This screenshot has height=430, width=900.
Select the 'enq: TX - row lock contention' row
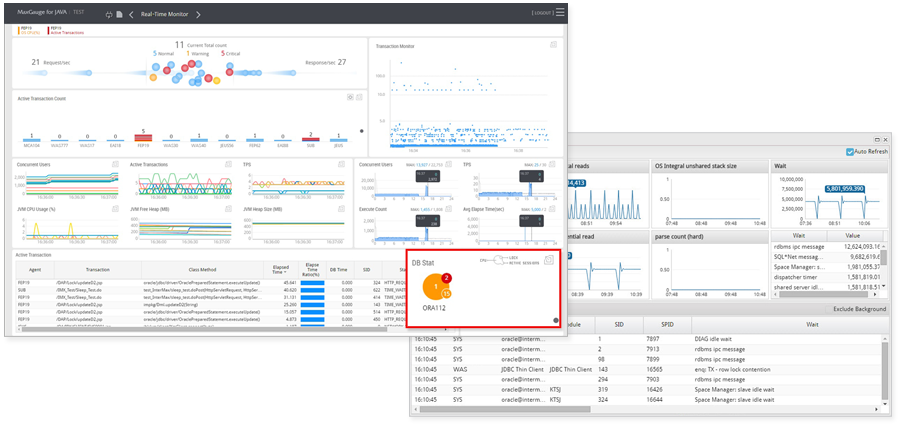click(x=647, y=369)
